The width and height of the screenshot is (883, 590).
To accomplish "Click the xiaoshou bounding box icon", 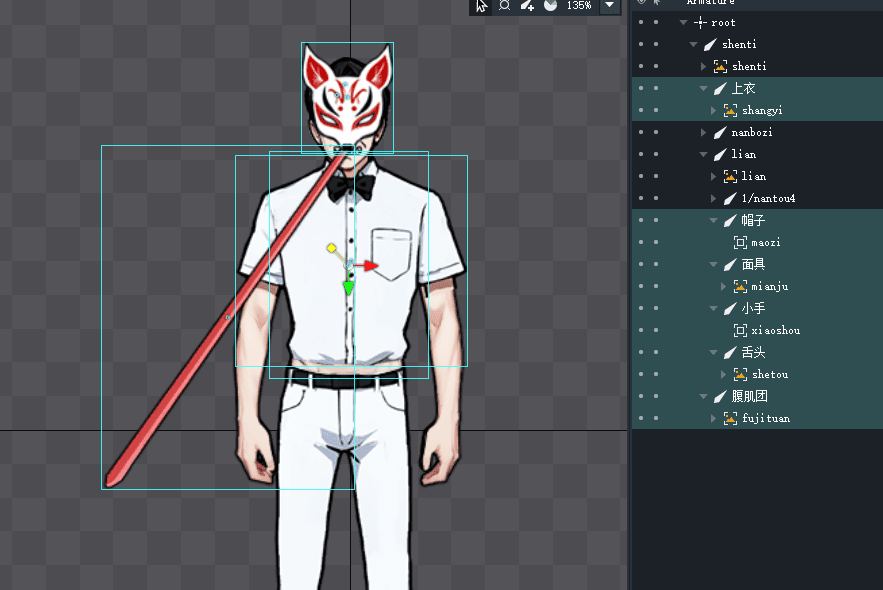I will point(740,330).
